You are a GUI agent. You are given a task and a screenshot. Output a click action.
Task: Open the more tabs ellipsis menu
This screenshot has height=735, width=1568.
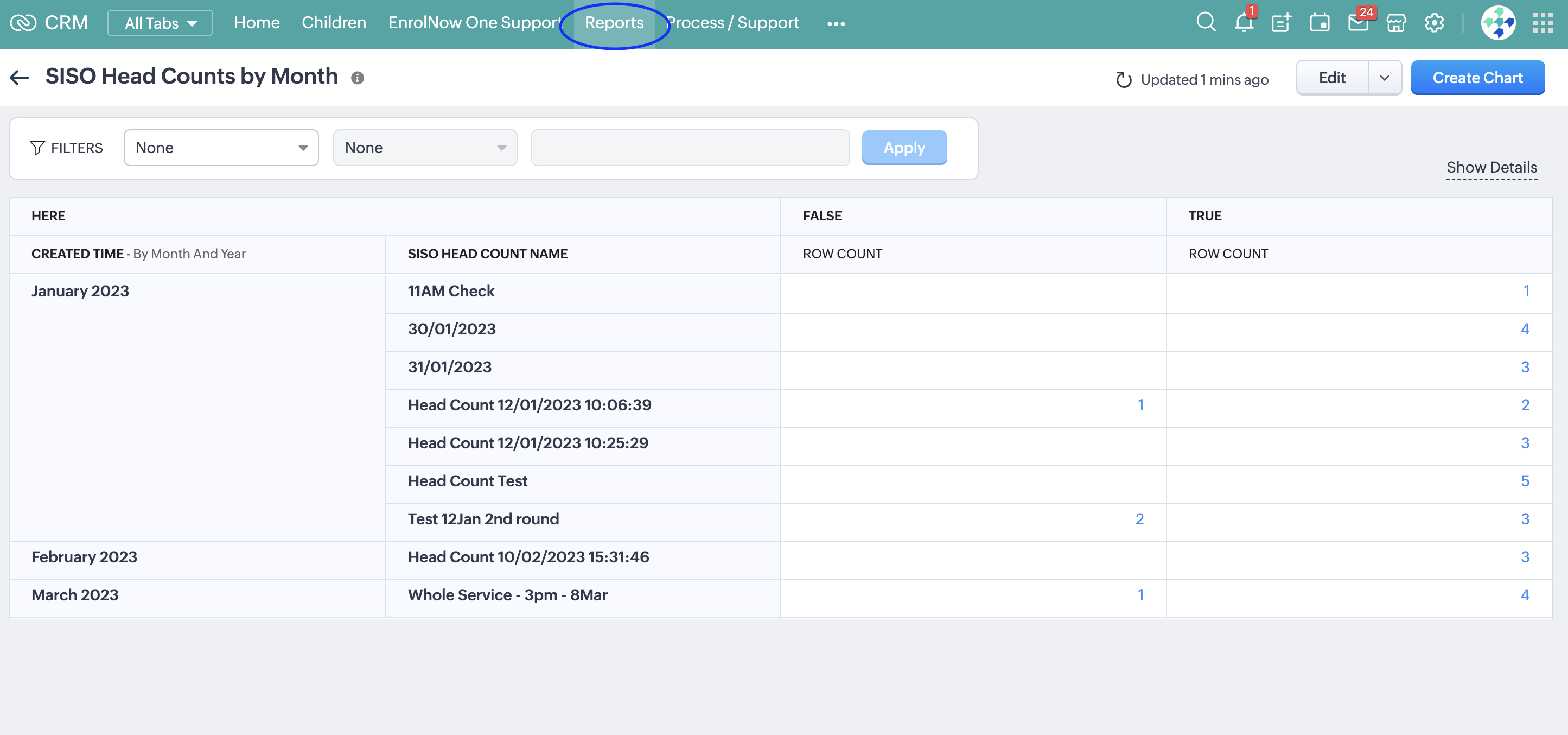pos(836,24)
